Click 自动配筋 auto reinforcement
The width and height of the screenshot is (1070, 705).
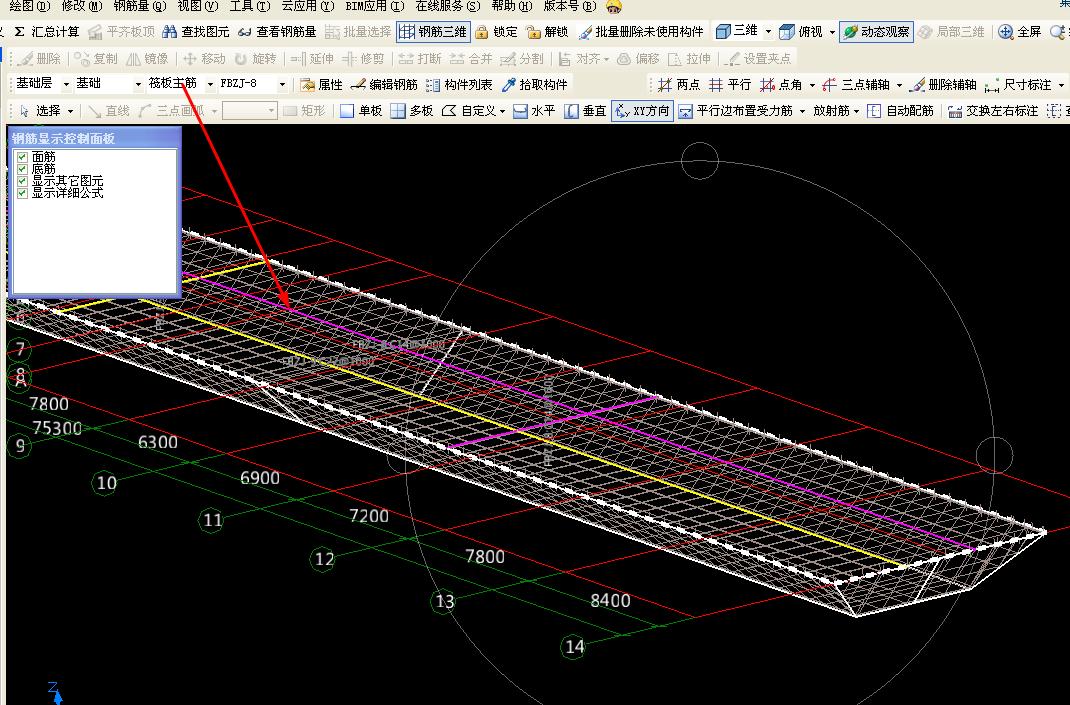[x=900, y=111]
